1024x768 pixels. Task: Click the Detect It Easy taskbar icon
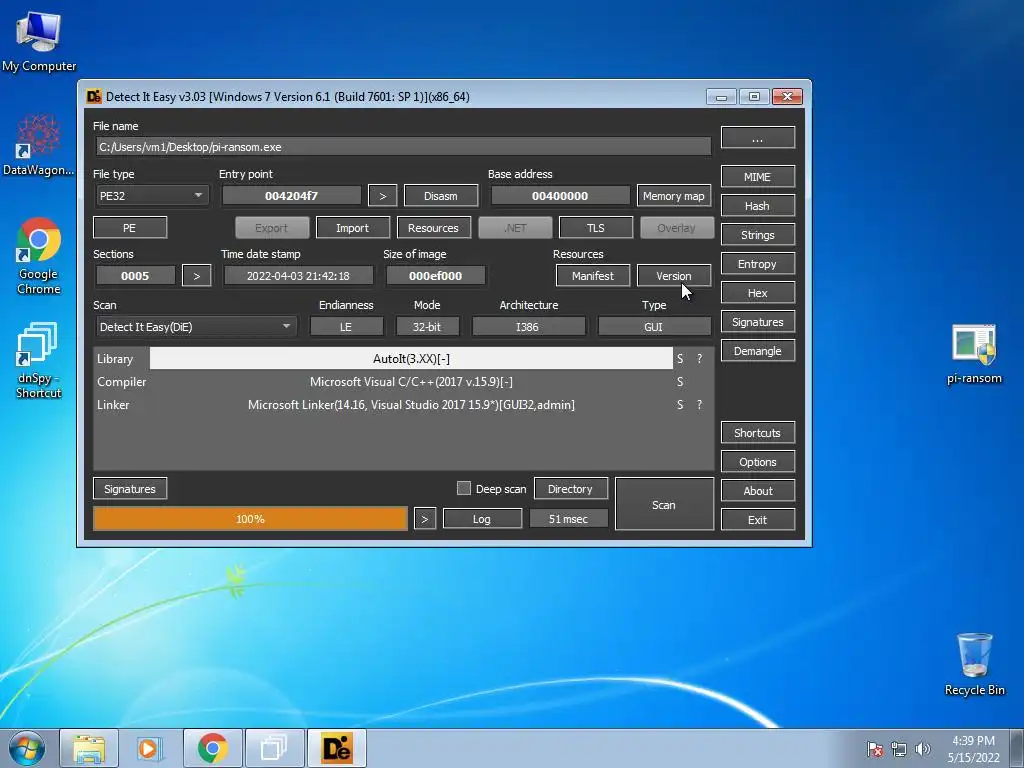point(336,748)
